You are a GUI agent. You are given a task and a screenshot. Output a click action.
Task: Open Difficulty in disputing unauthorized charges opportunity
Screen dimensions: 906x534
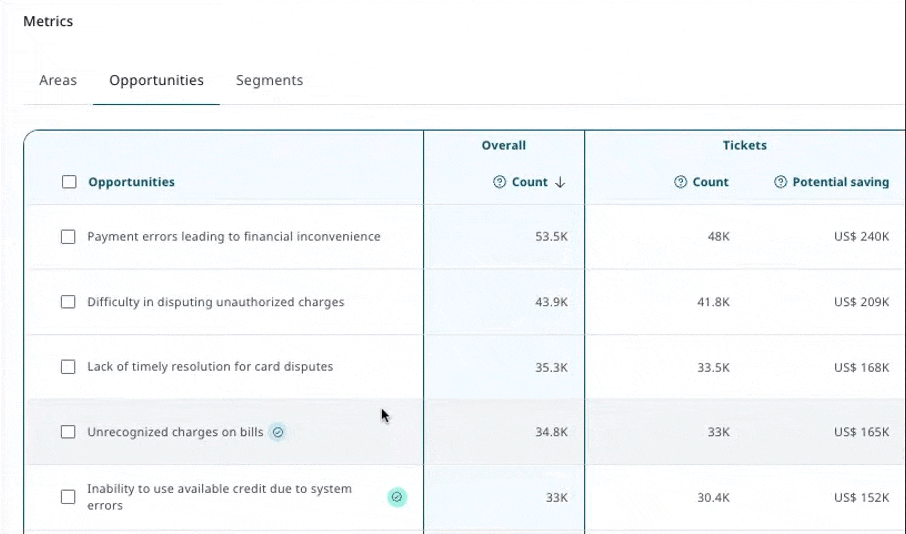pyautogui.click(x=215, y=302)
